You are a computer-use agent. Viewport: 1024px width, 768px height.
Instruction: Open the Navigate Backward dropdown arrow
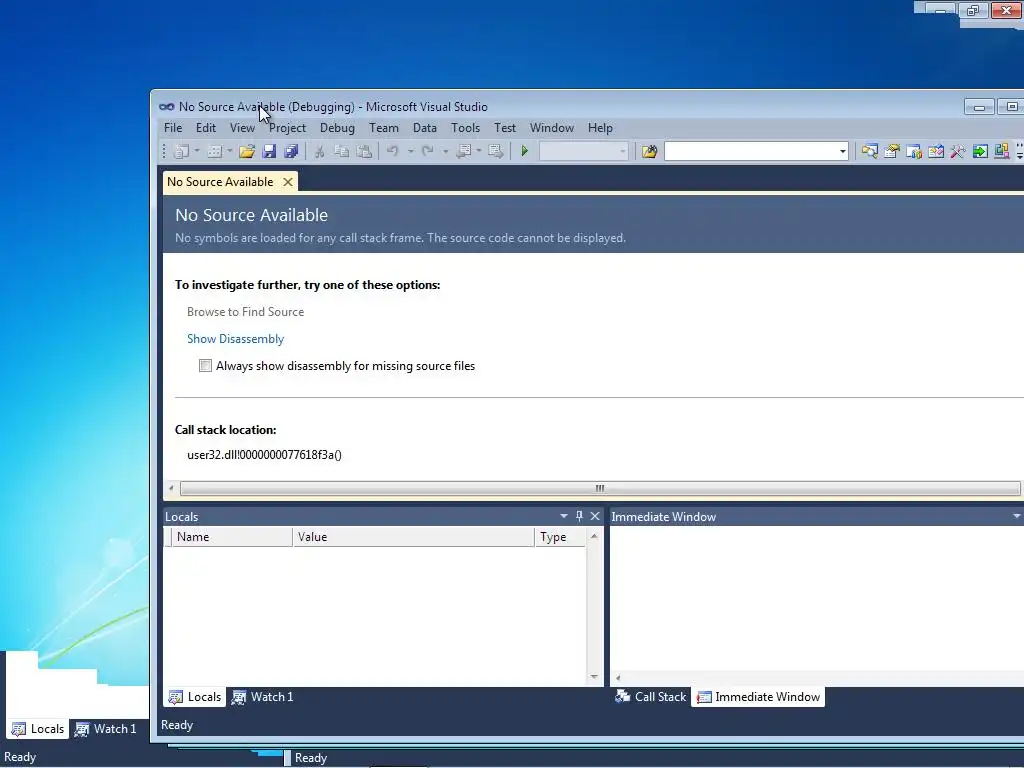[479, 152]
